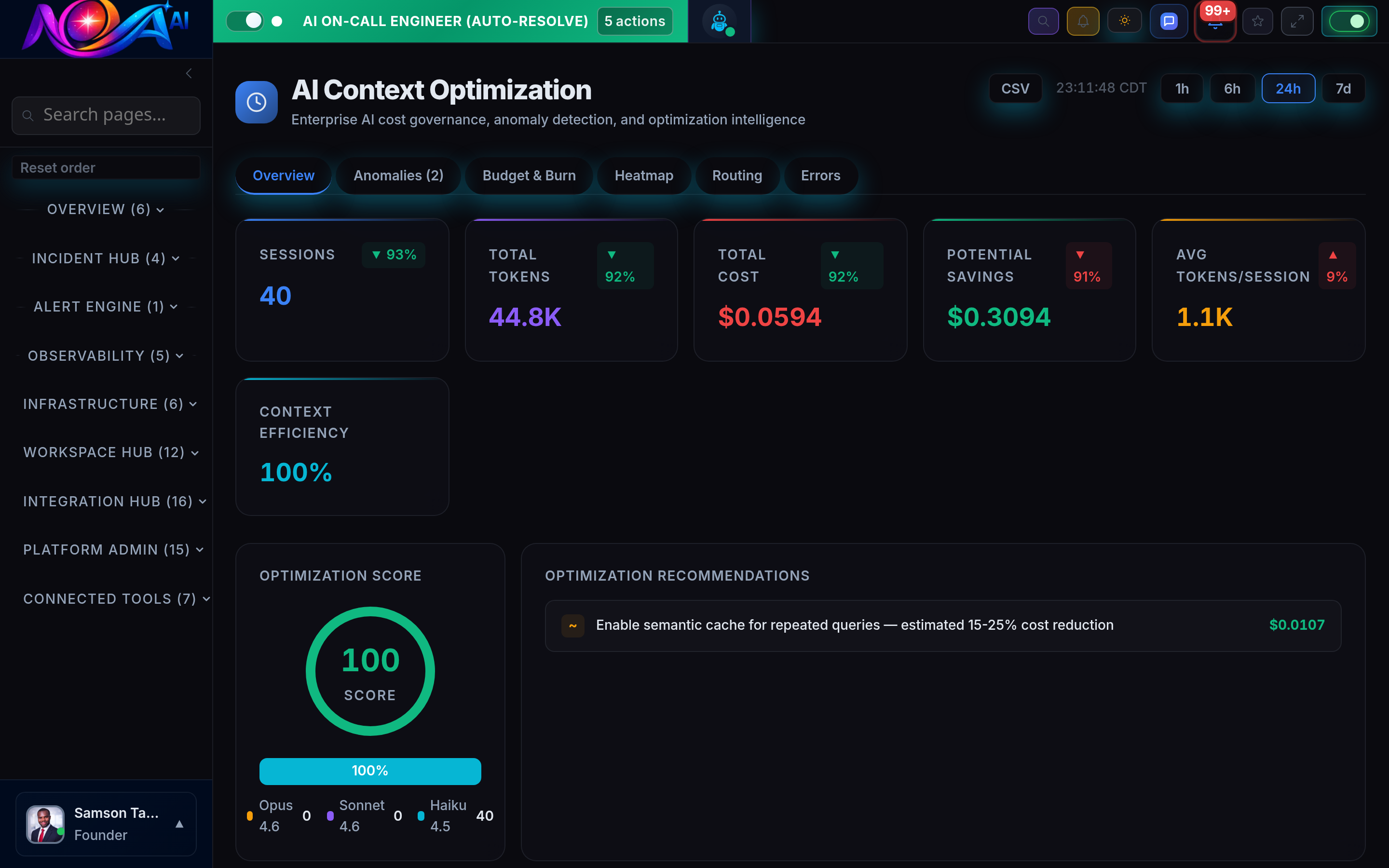Toggle the AI On-Call Engineer switch
This screenshot has width=1389, height=868.
[x=245, y=21]
